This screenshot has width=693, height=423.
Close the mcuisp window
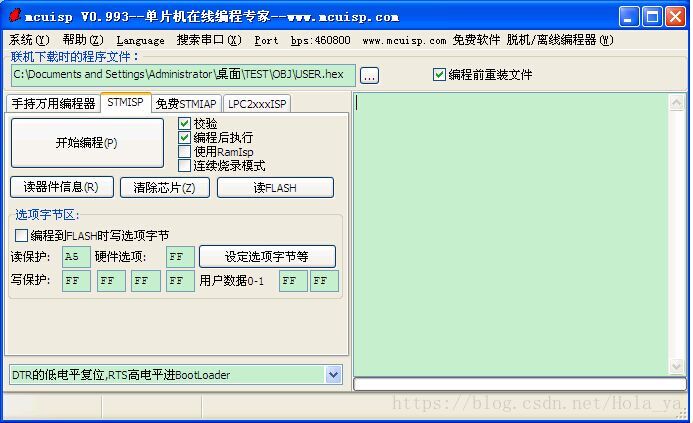pyautogui.click(x=675, y=17)
